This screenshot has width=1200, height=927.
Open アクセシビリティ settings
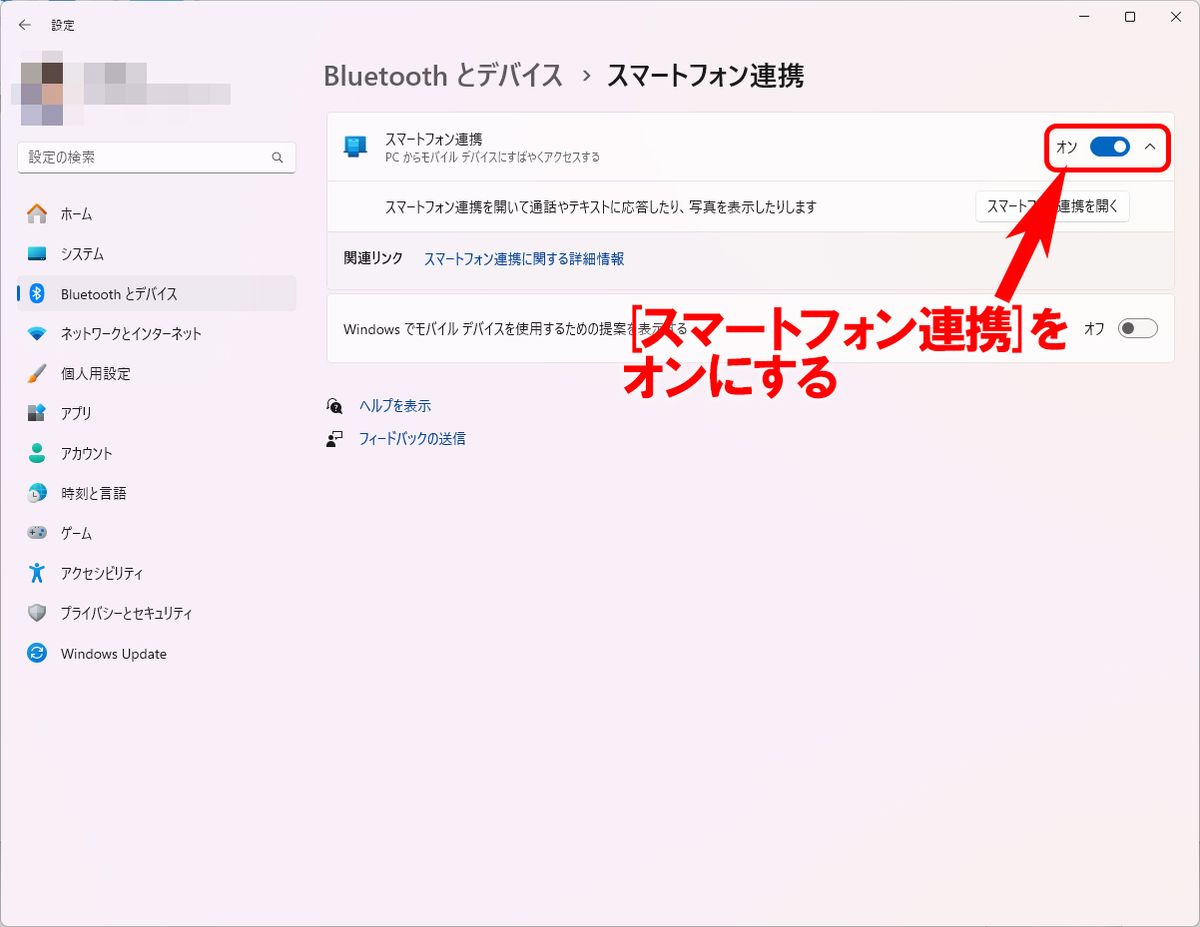coord(157,573)
